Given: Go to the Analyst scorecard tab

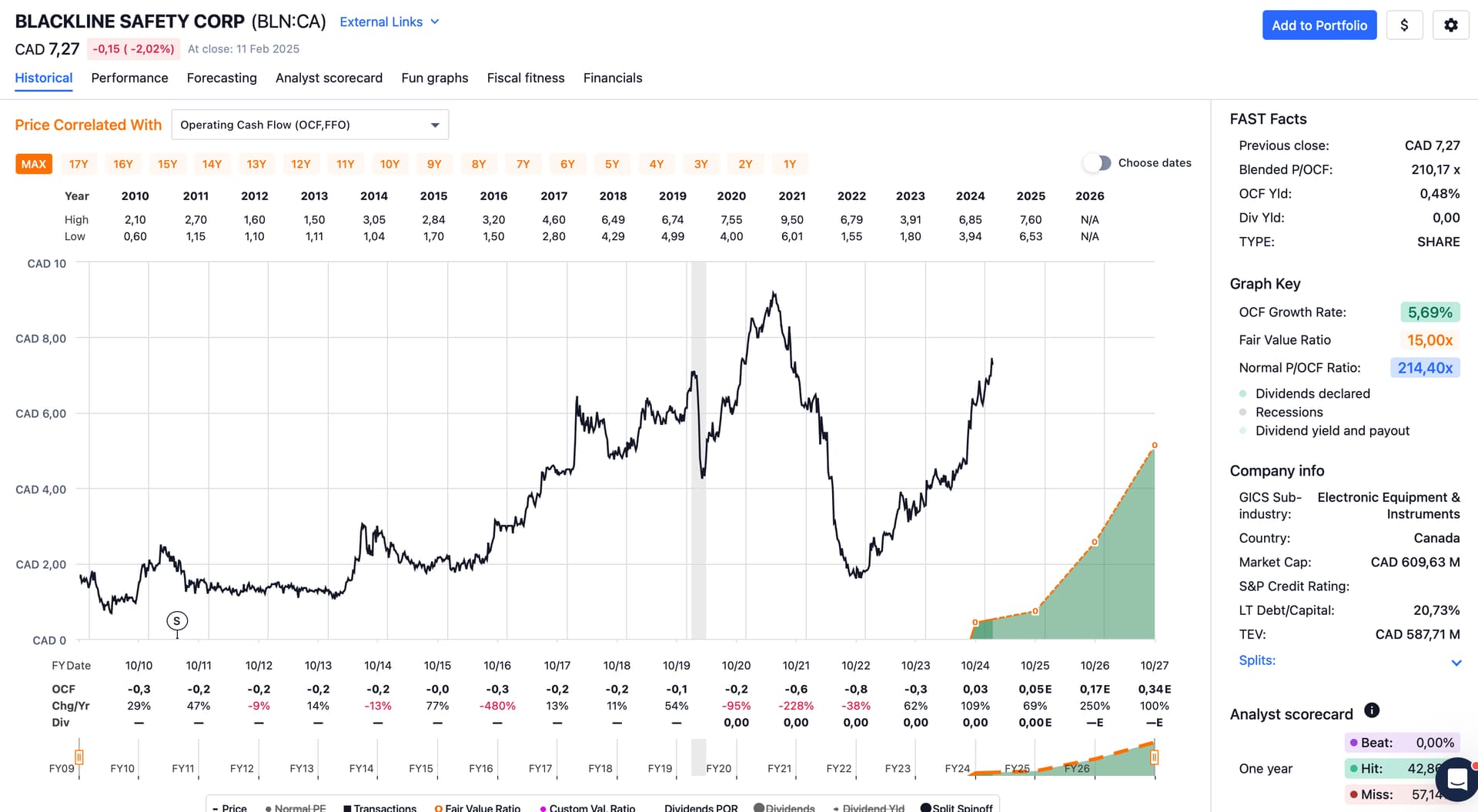Looking at the screenshot, I should click(329, 78).
